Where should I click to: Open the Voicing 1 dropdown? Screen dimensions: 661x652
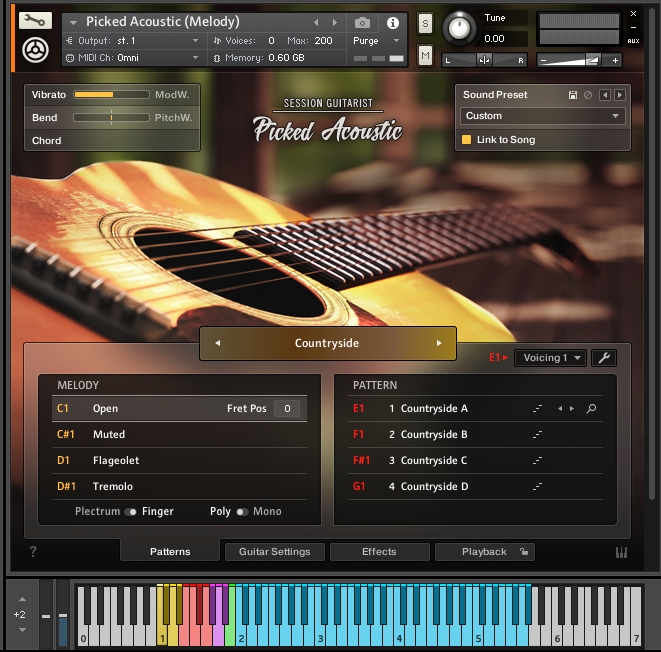550,358
